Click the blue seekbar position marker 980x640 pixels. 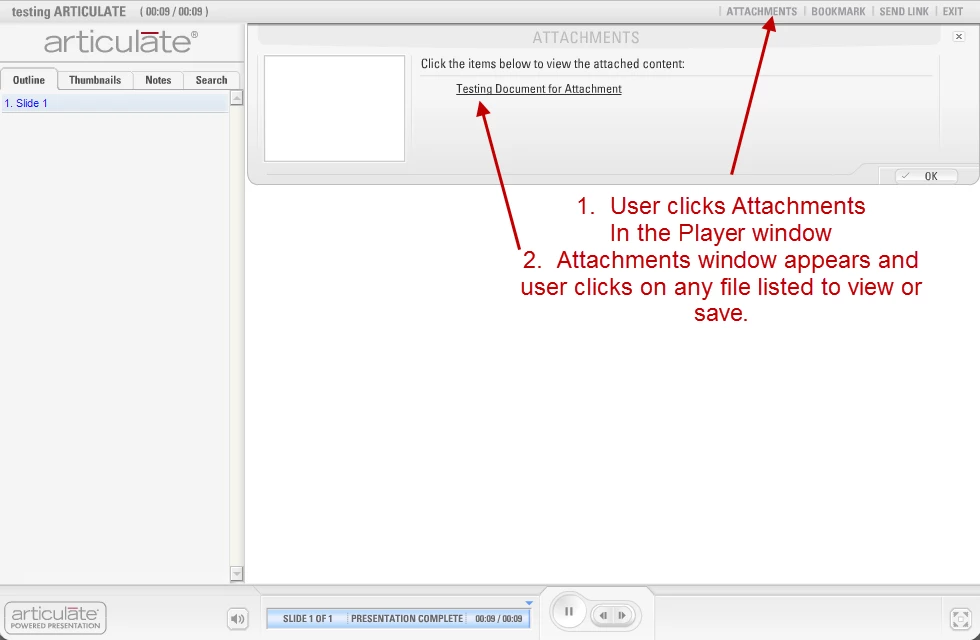click(529, 604)
